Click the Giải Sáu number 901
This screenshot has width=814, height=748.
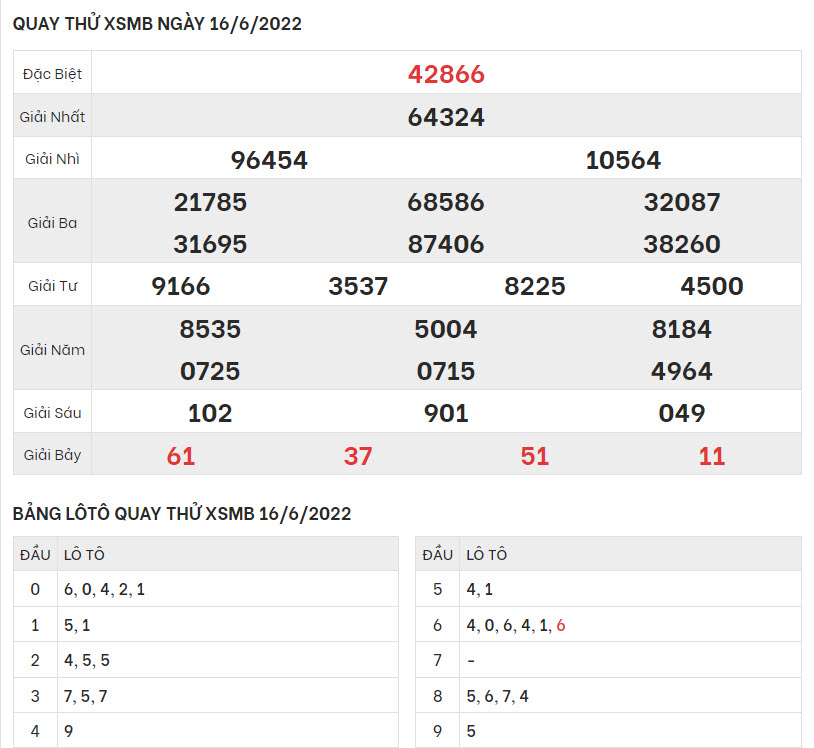click(x=446, y=413)
